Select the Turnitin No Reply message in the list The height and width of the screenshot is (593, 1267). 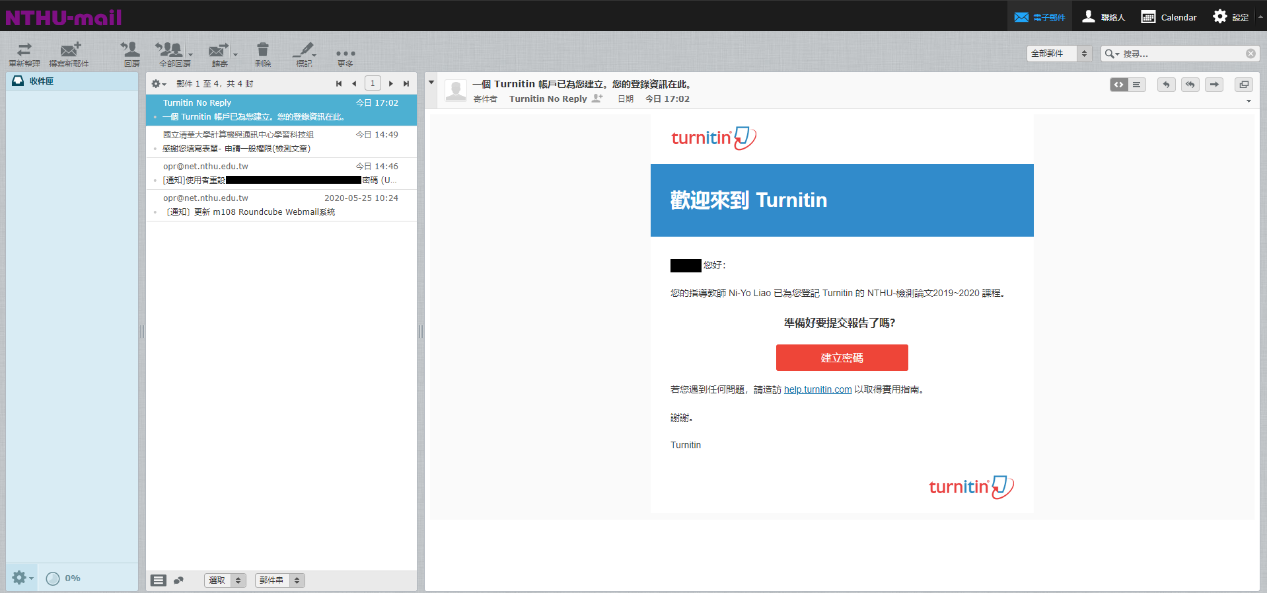(281, 109)
